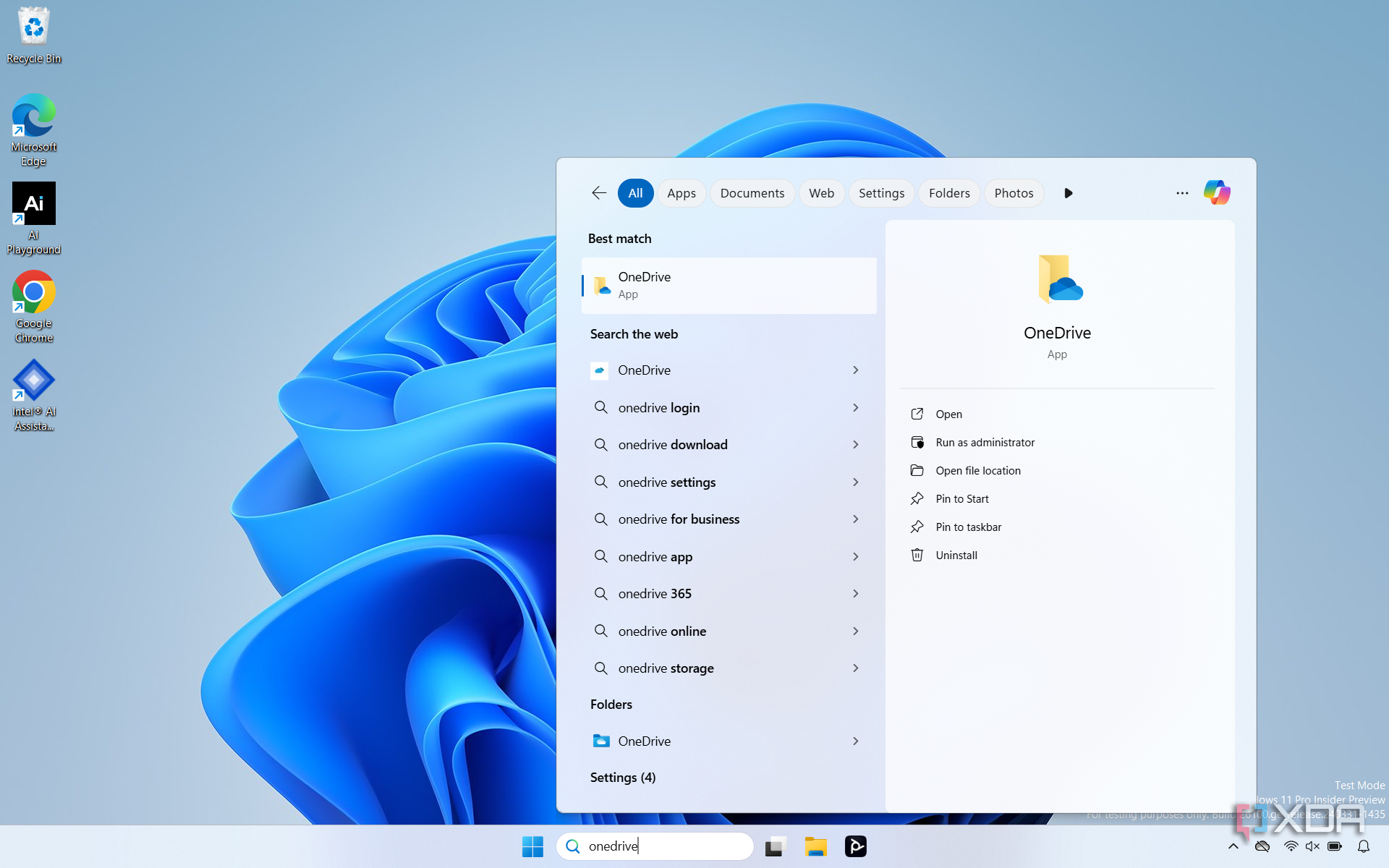Launch File Explorer from the taskbar

[x=816, y=846]
